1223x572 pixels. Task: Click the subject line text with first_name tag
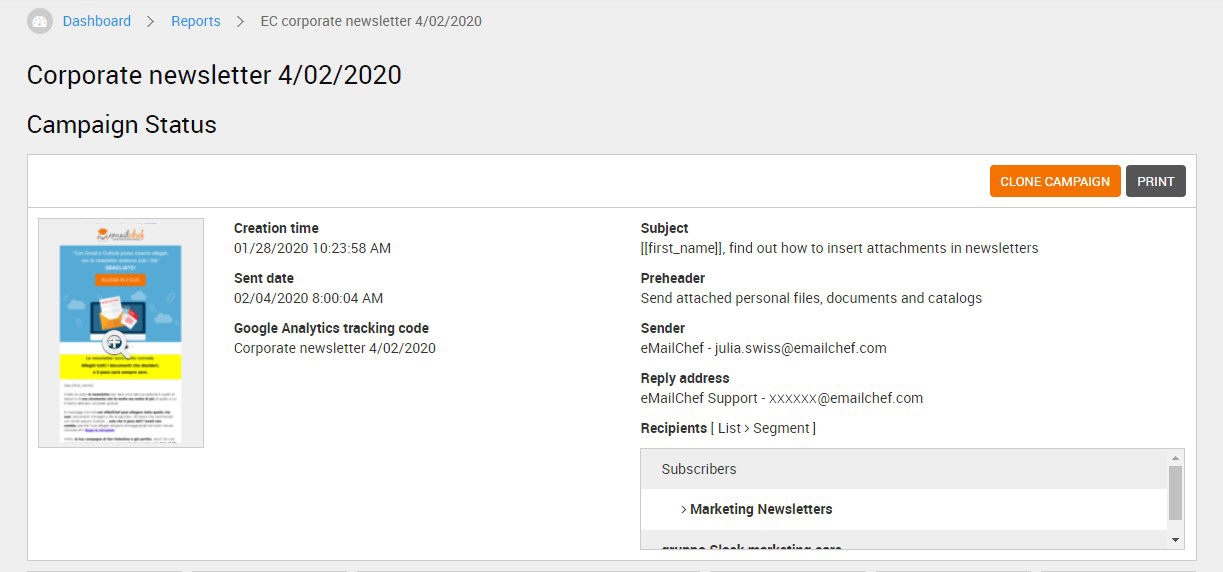click(840, 248)
